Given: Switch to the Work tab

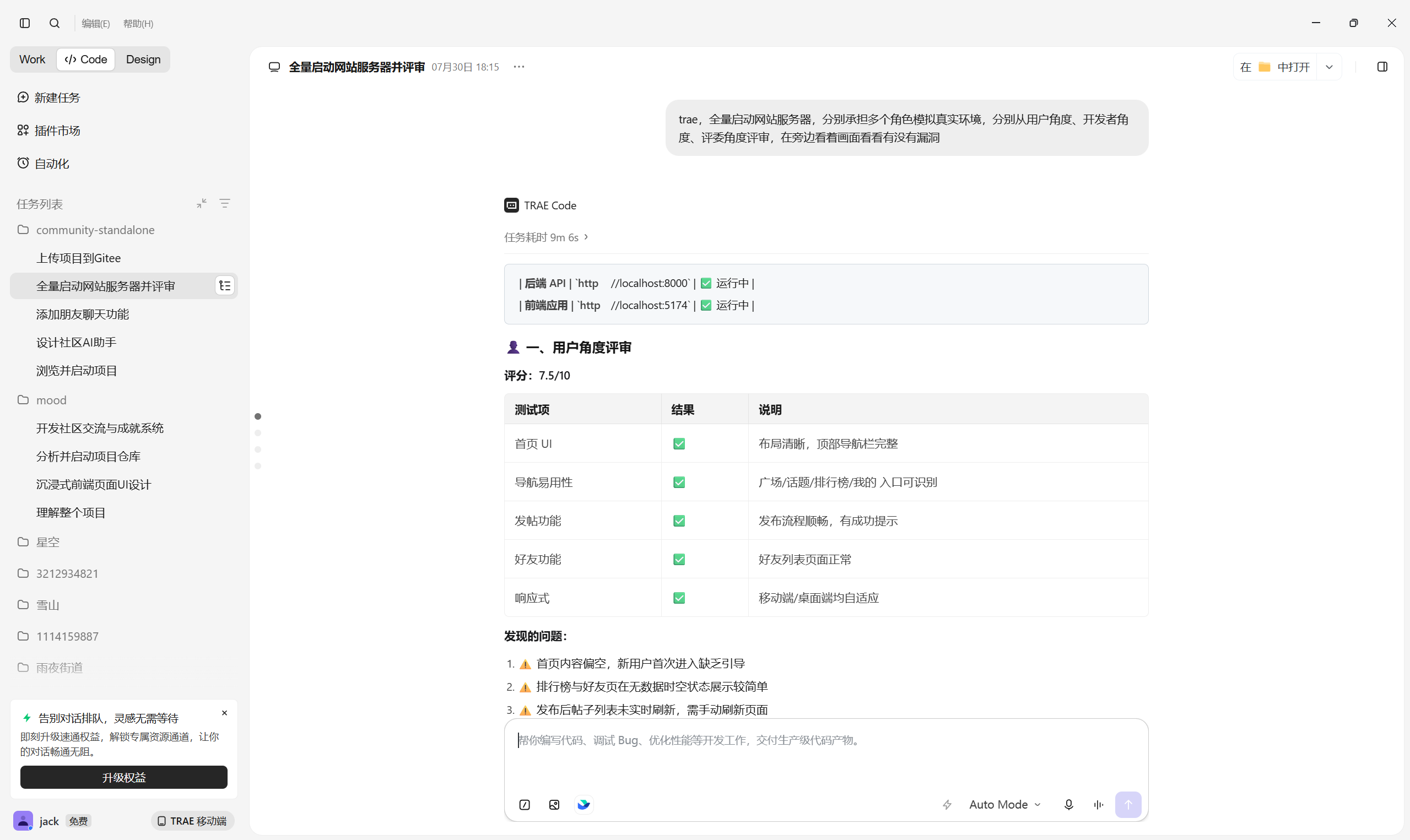Looking at the screenshot, I should [33, 59].
